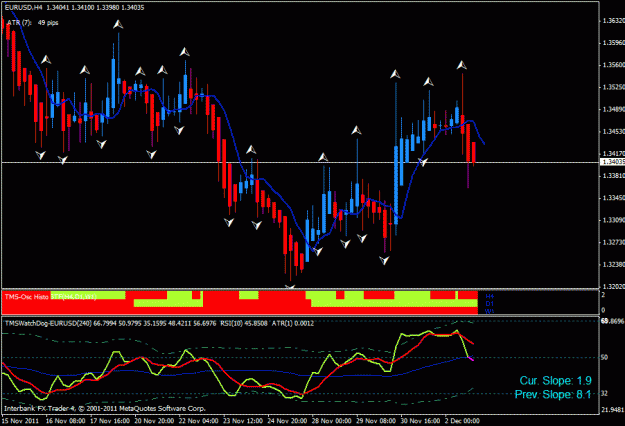Click the 1.3560 price scale label
The image size is (625, 426).
coord(614,65)
